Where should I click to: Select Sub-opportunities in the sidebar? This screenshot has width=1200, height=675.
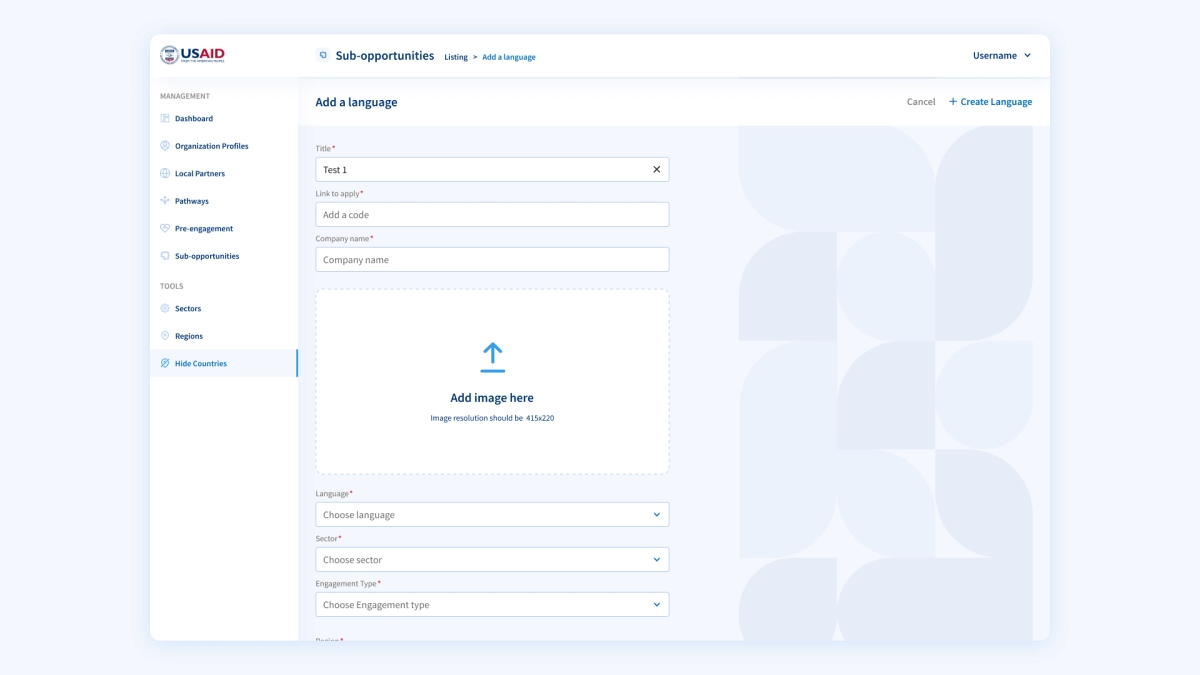pos(206,256)
